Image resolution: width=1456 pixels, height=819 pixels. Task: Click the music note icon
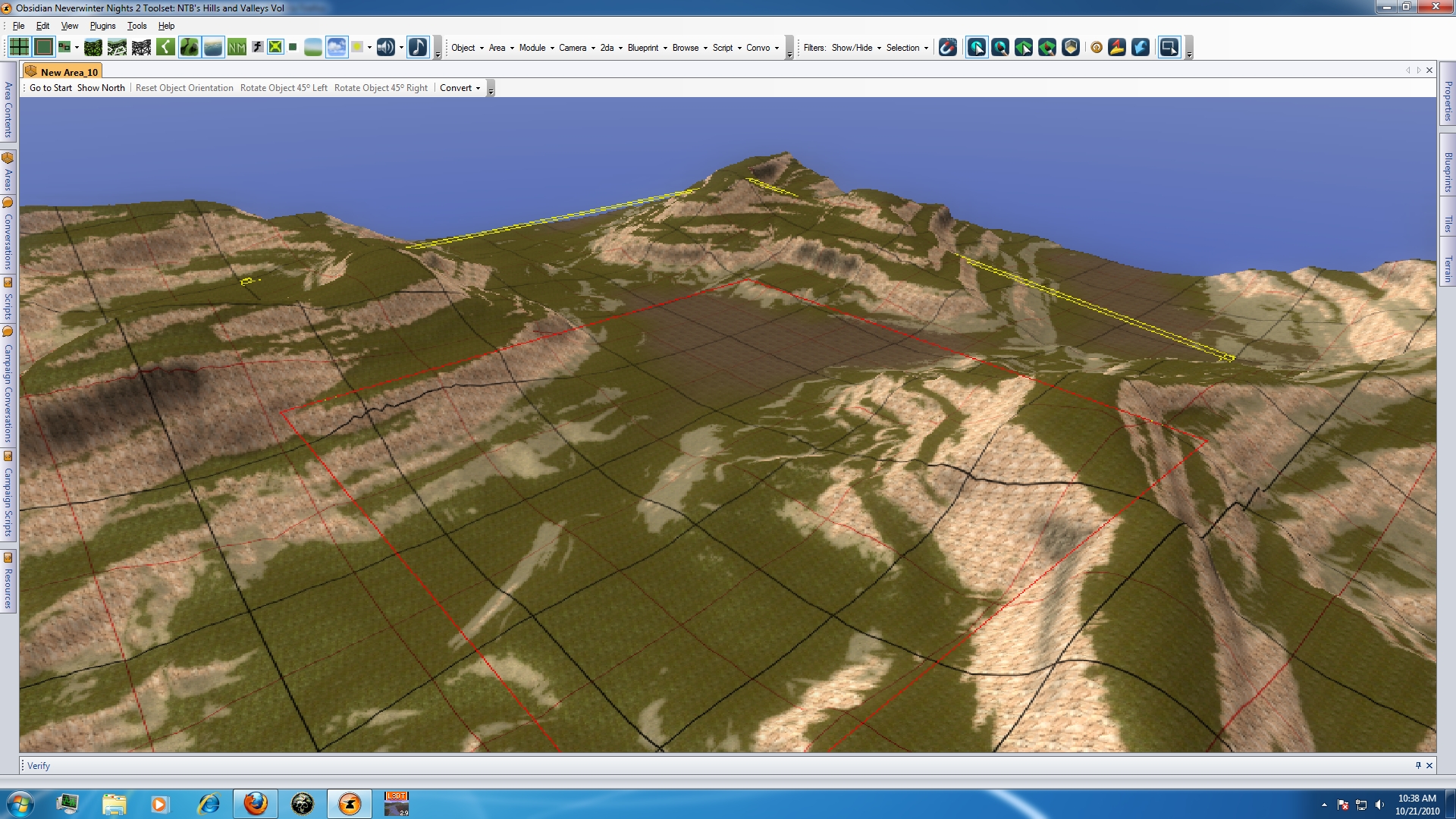click(418, 47)
